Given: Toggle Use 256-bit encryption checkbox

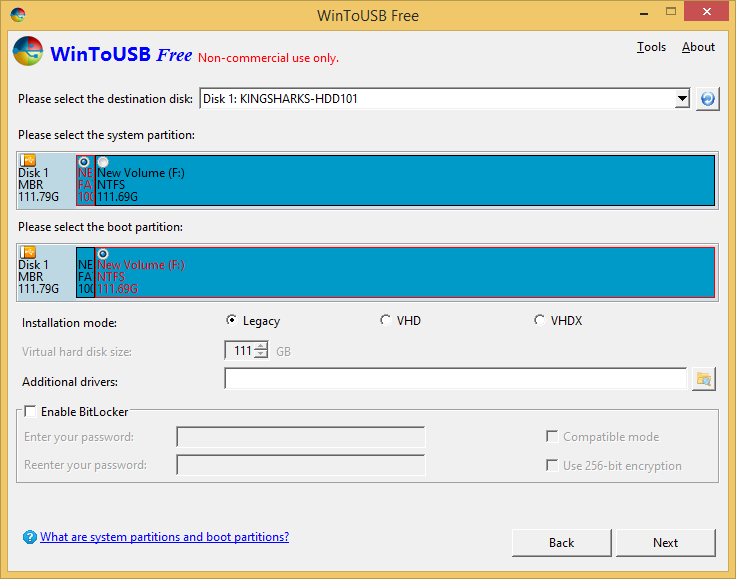Looking at the screenshot, I should [x=552, y=465].
